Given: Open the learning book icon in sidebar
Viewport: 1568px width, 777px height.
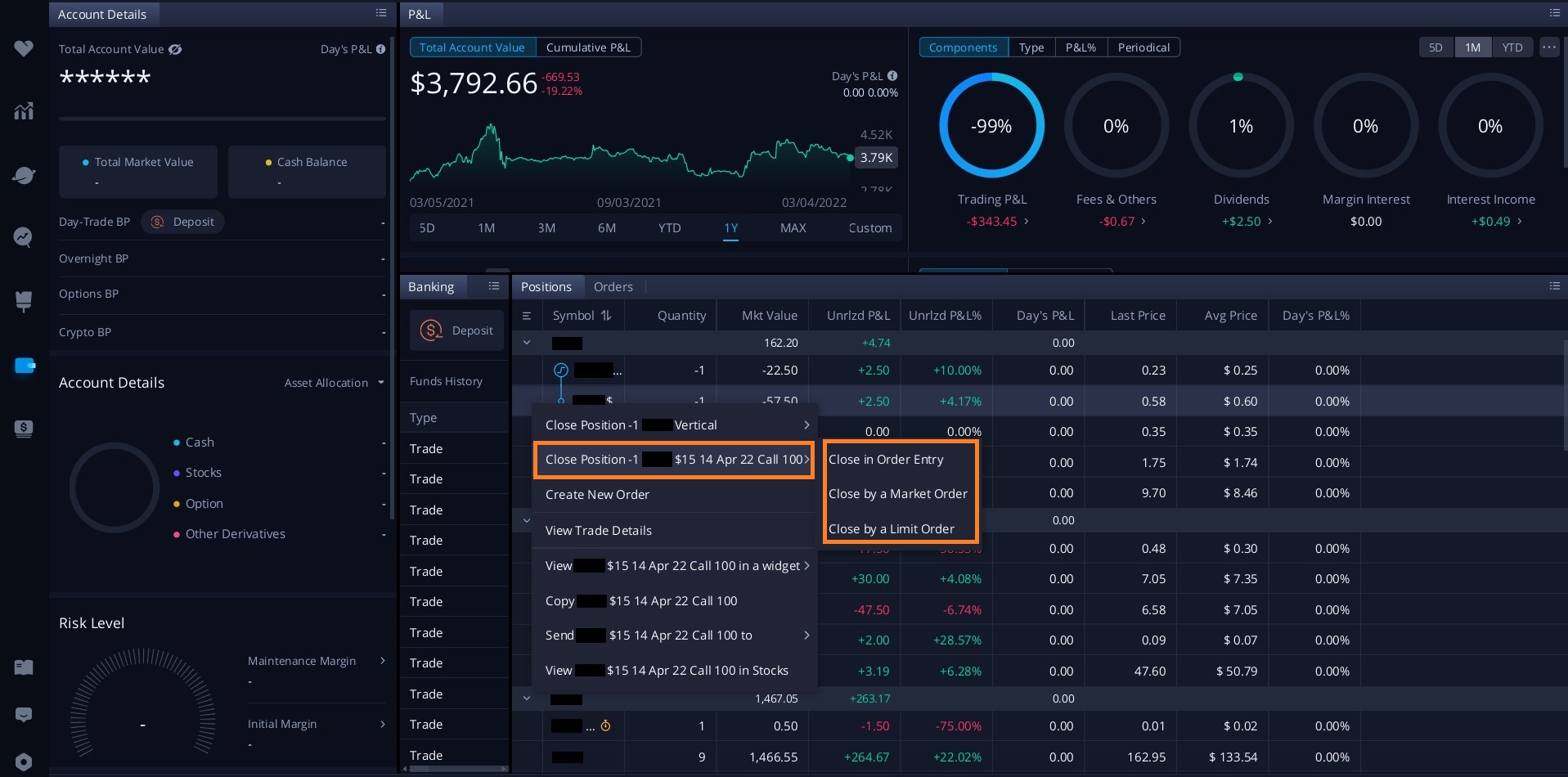Looking at the screenshot, I should point(24,667).
